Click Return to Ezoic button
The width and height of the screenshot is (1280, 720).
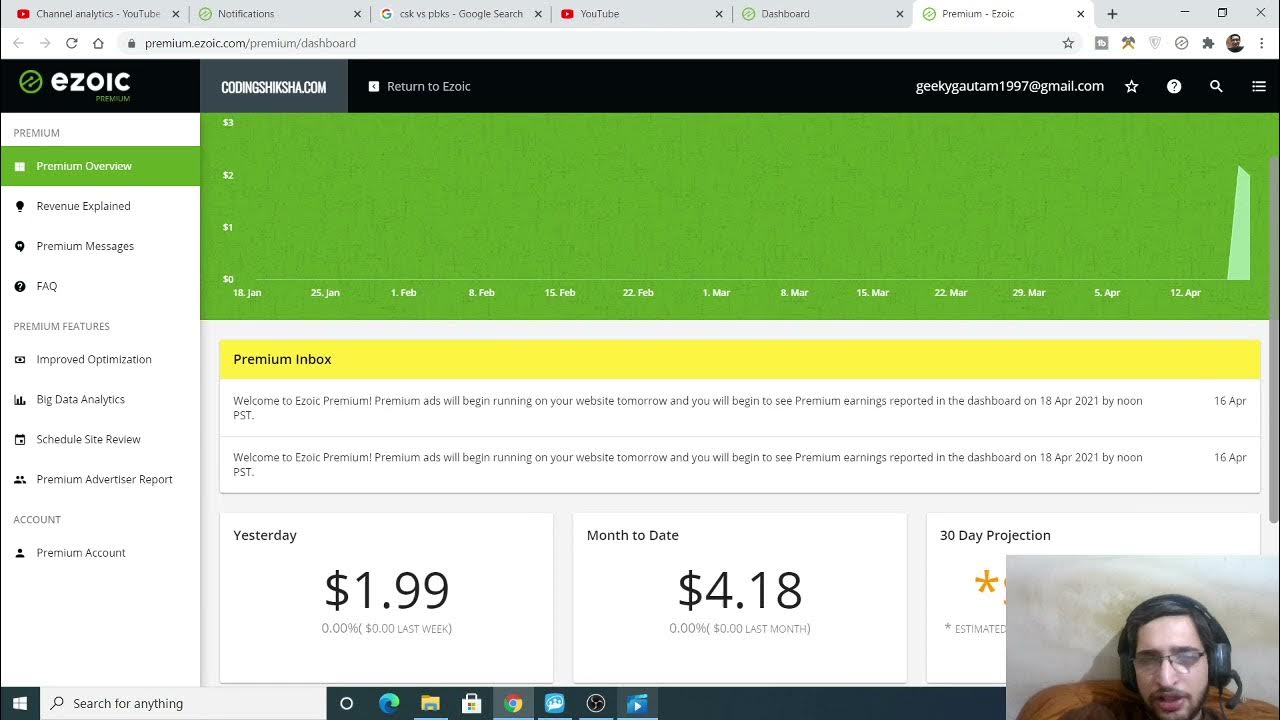click(419, 87)
